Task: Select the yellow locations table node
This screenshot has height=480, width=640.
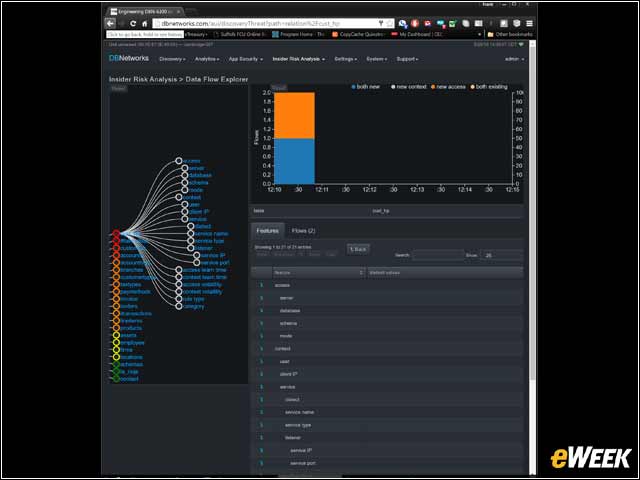Action: click(x=116, y=357)
